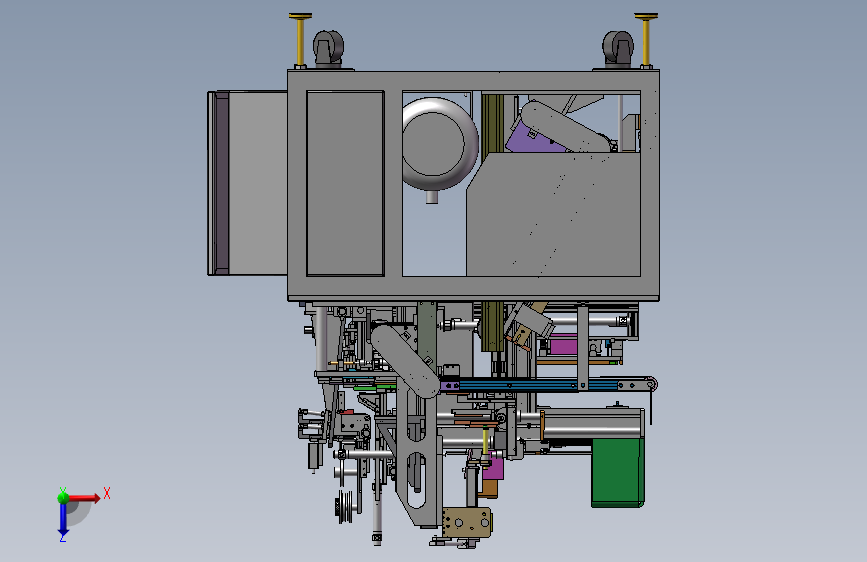Select the magenta block below the frame

(x=563, y=346)
